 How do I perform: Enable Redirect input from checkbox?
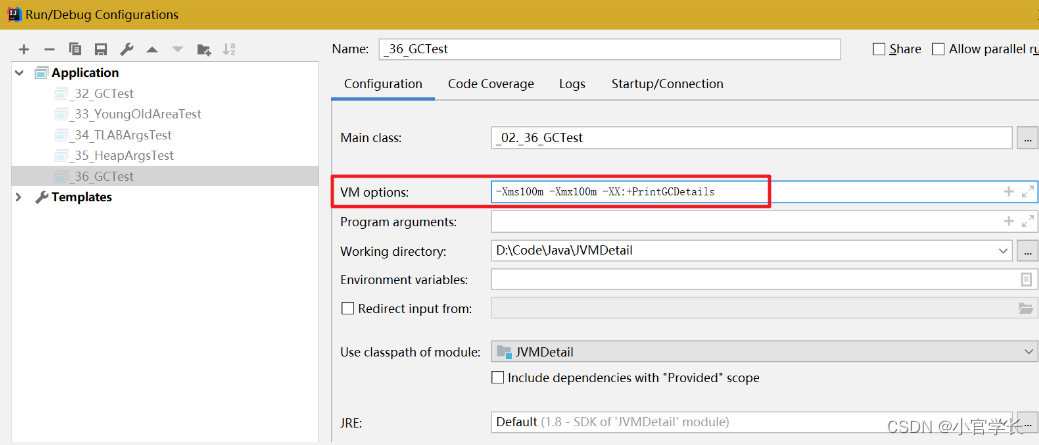click(348, 309)
